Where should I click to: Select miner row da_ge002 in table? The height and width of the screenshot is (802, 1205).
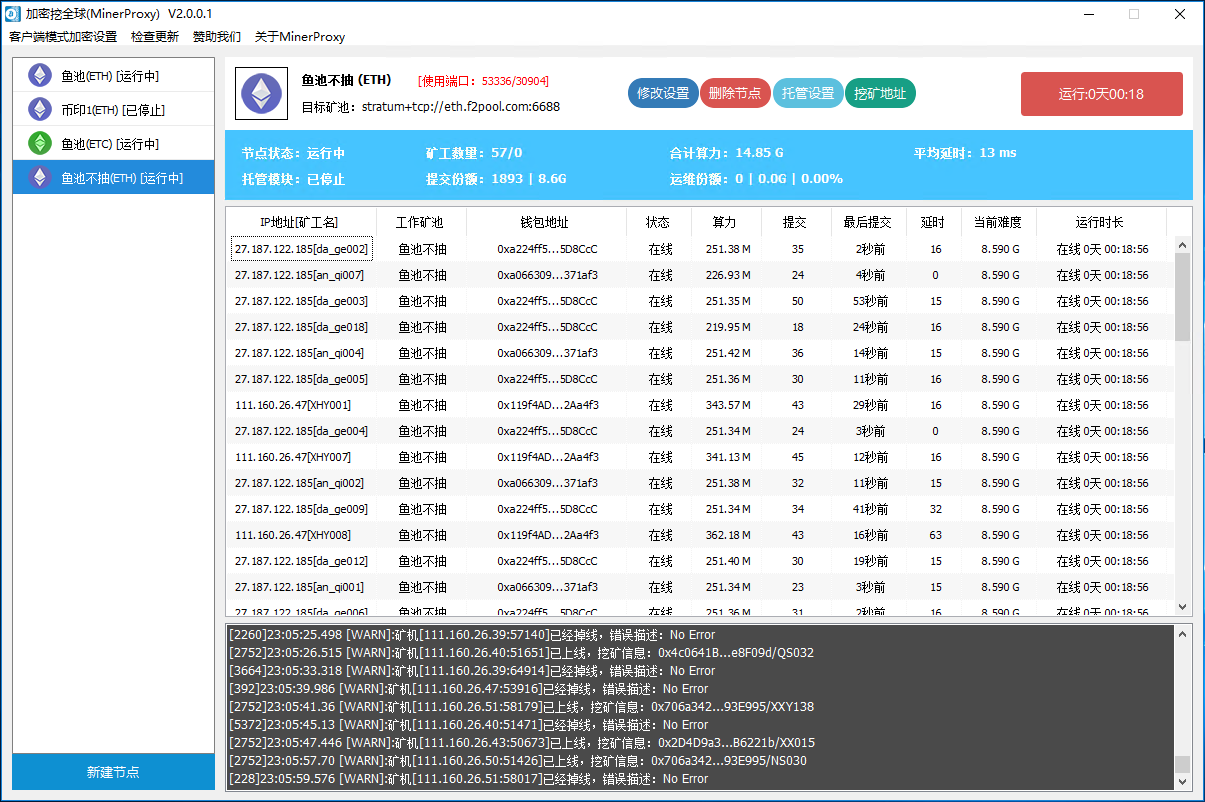pyautogui.click(x=301, y=249)
